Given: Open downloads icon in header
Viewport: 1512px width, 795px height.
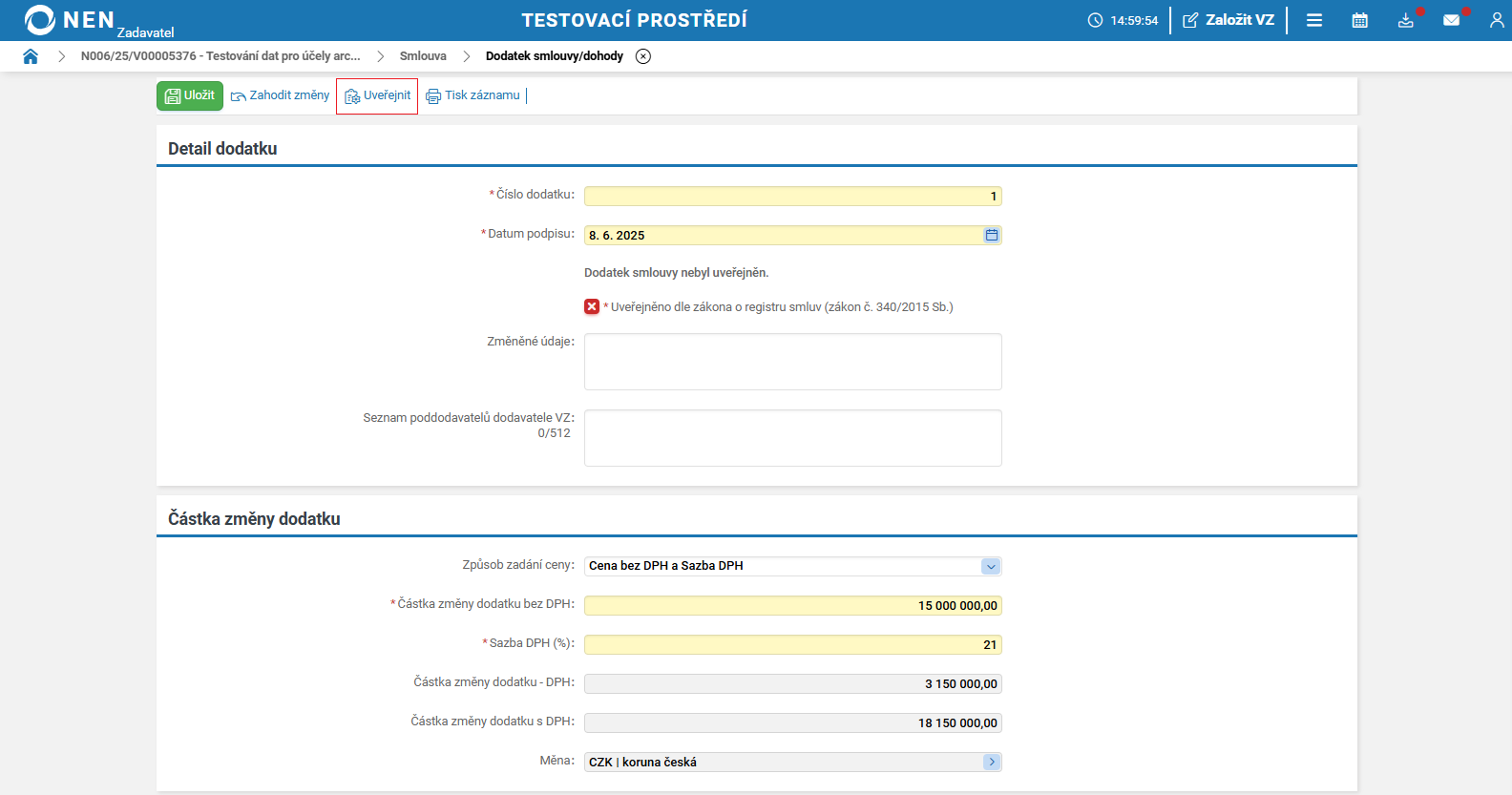Looking at the screenshot, I should [x=1406, y=20].
